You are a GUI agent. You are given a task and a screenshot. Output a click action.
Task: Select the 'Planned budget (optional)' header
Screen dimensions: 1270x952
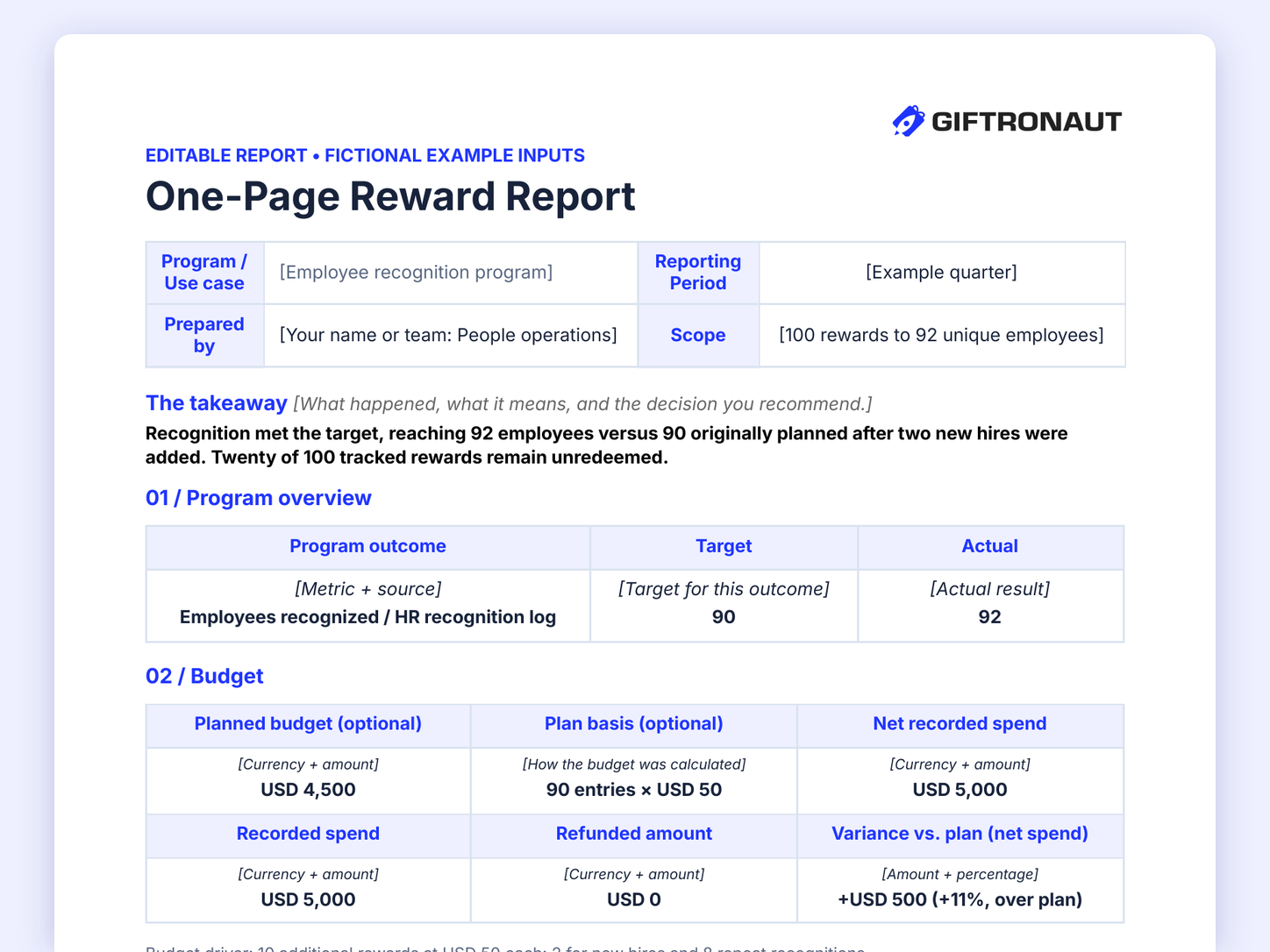coord(308,724)
